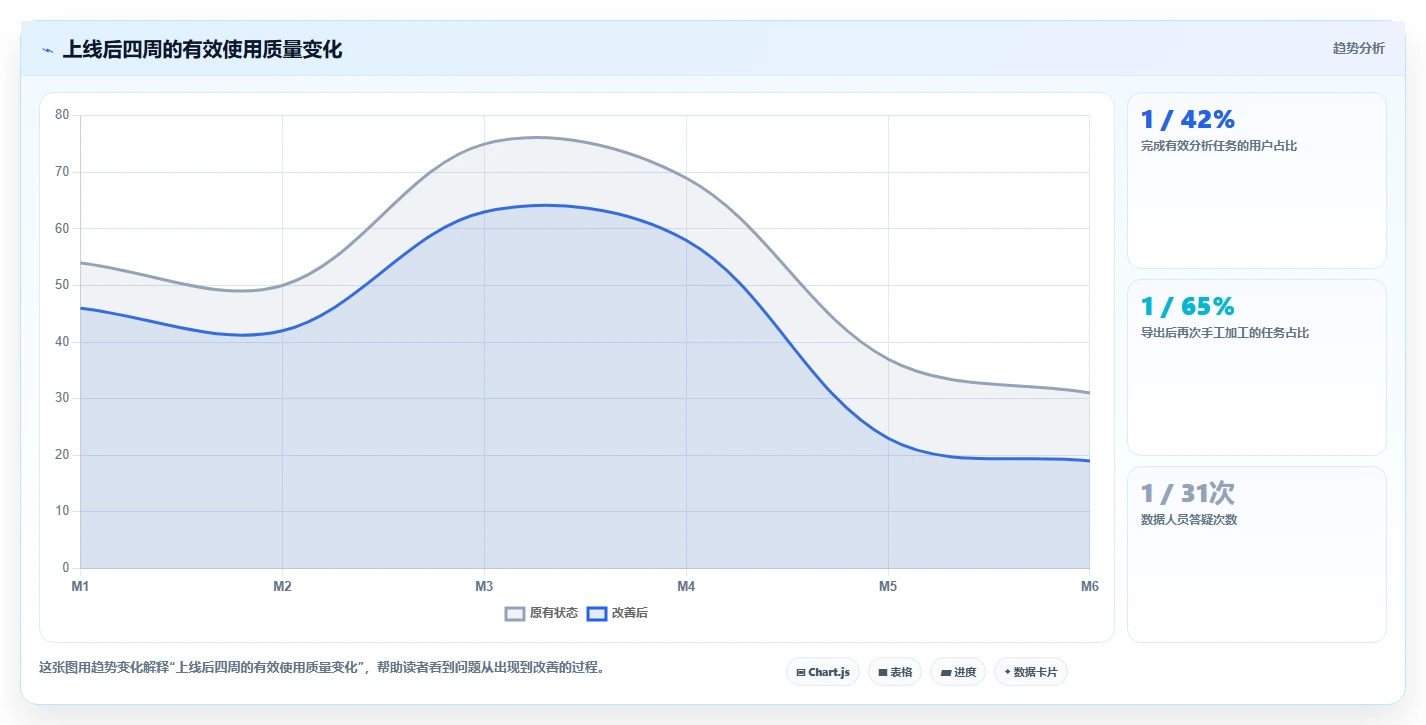Image resolution: width=1426 pixels, height=725 pixels.
Task: Click the text 导出后再次手工加工的任务占比
Action: click(x=1225, y=333)
